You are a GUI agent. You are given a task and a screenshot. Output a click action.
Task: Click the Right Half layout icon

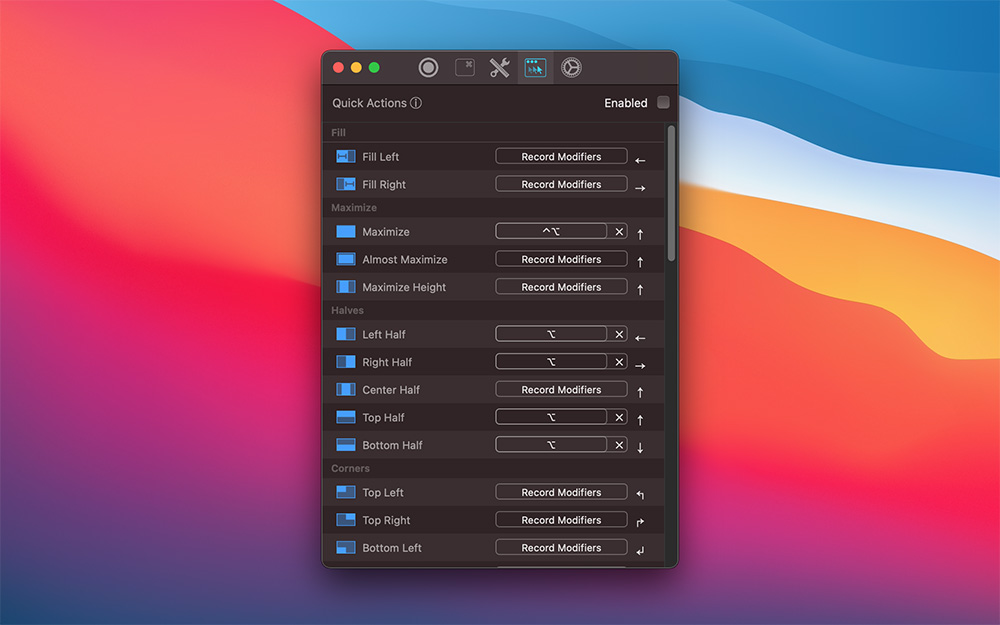346,362
